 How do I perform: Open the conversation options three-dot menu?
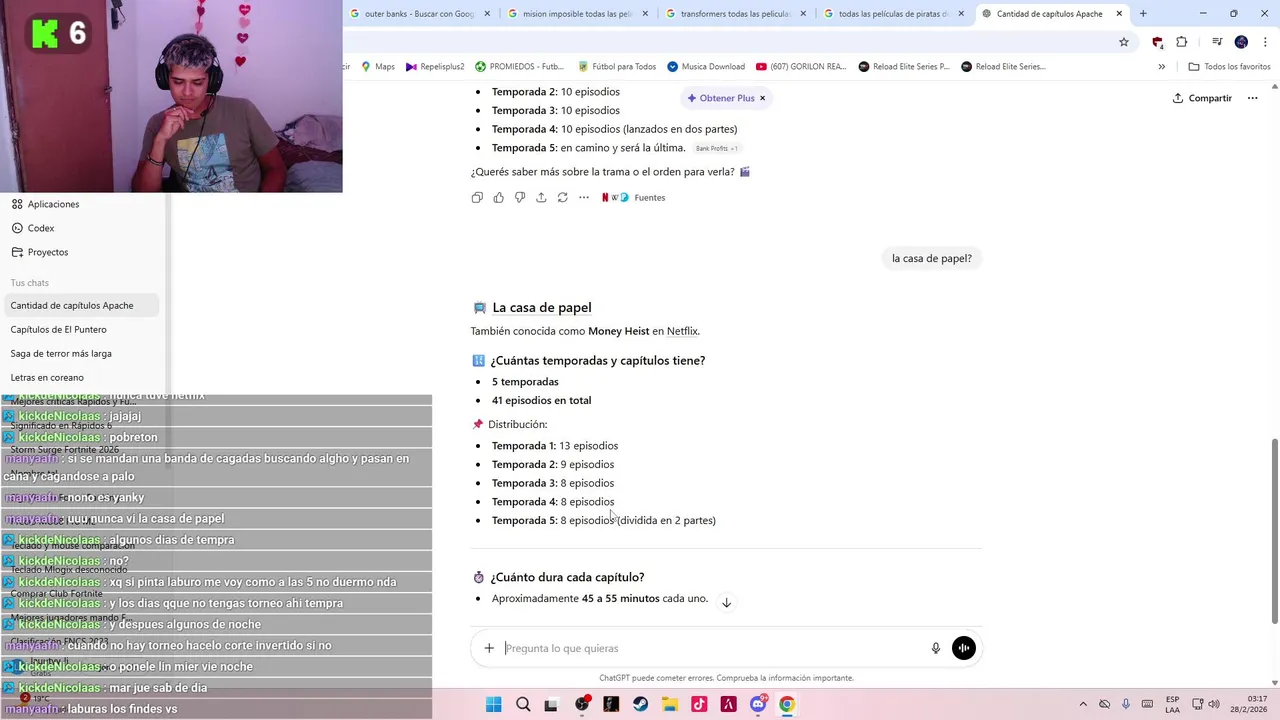point(1252,98)
